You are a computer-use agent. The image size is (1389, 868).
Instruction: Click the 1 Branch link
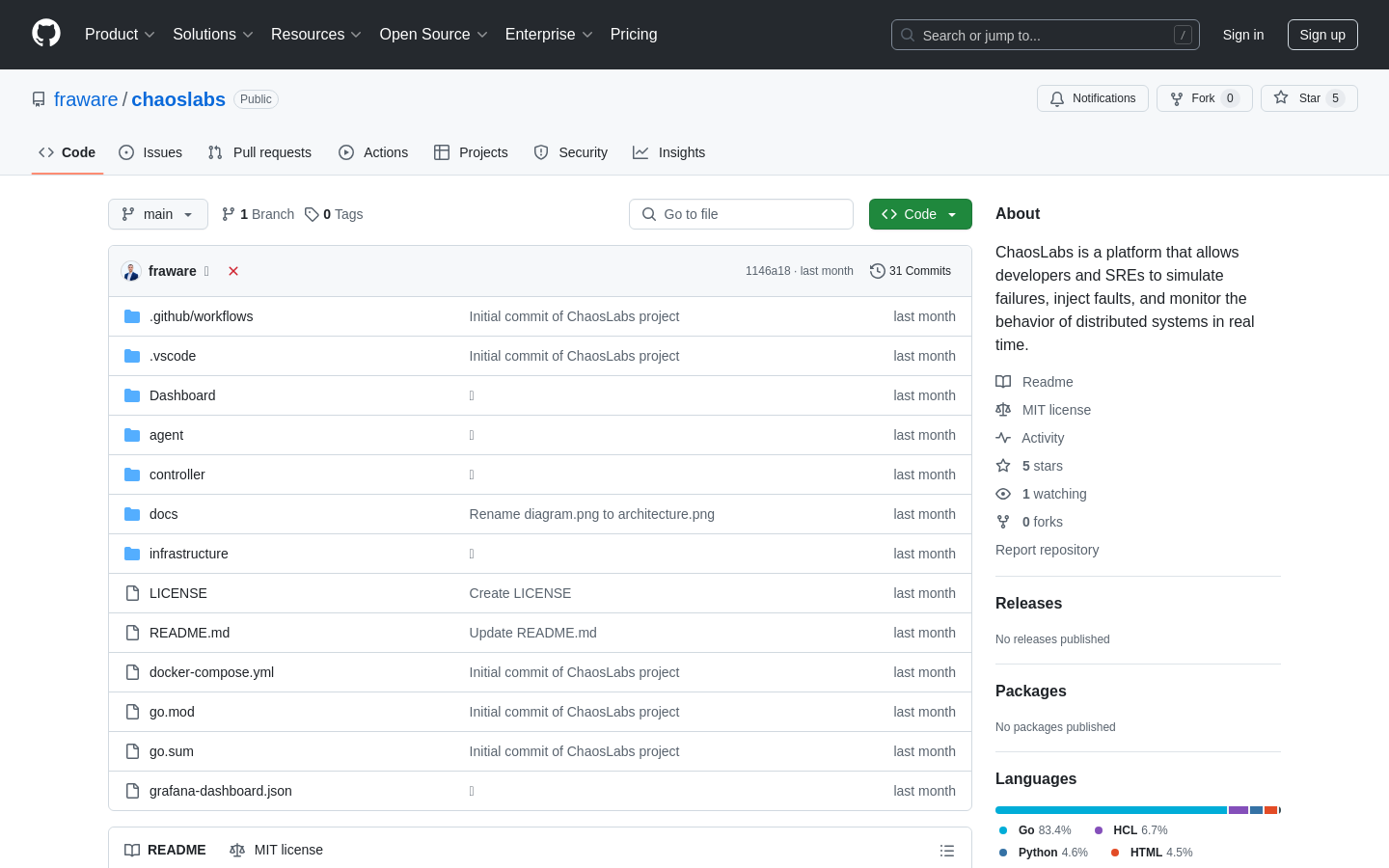click(x=258, y=214)
